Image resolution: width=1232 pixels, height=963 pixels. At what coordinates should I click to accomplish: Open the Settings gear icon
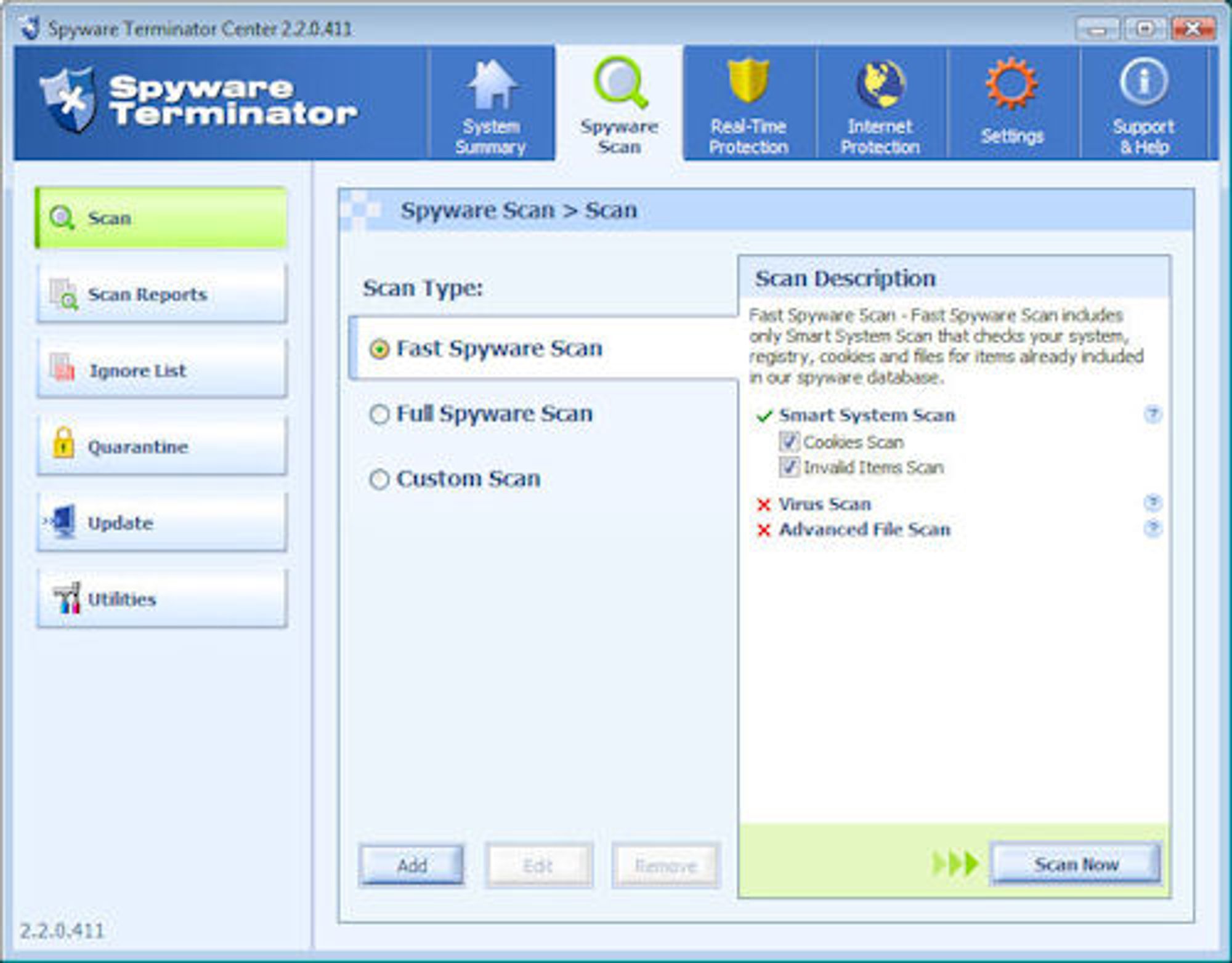pyautogui.click(x=1011, y=83)
